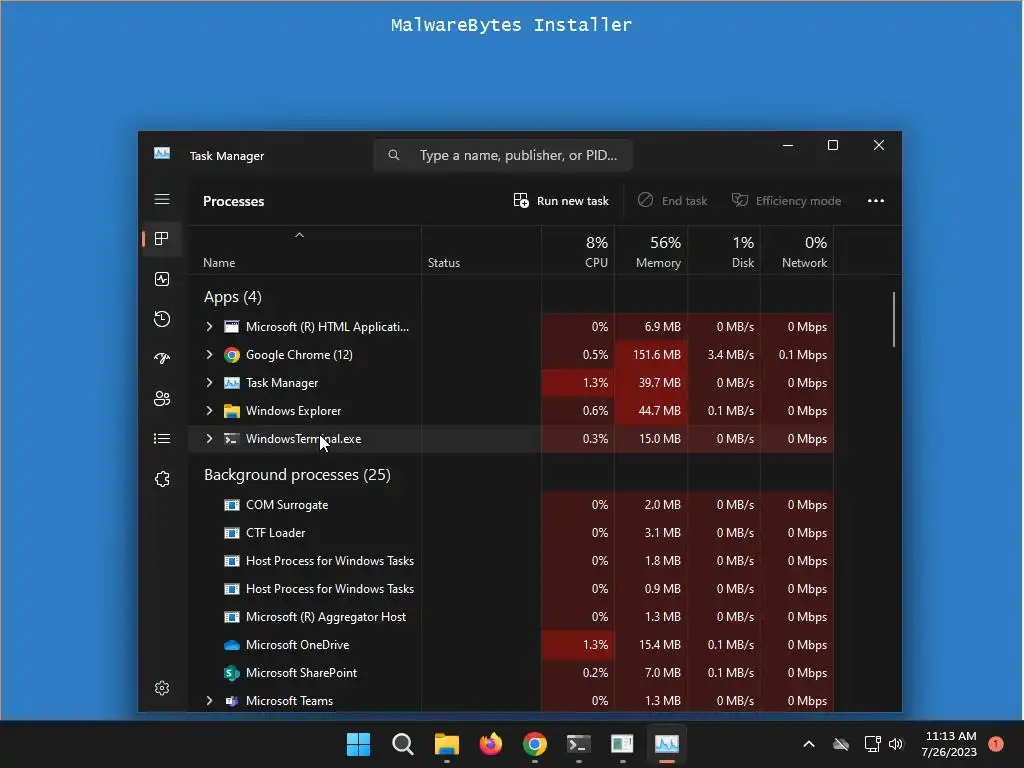Click the Apps (4) group heading

pyautogui.click(x=232, y=297)
